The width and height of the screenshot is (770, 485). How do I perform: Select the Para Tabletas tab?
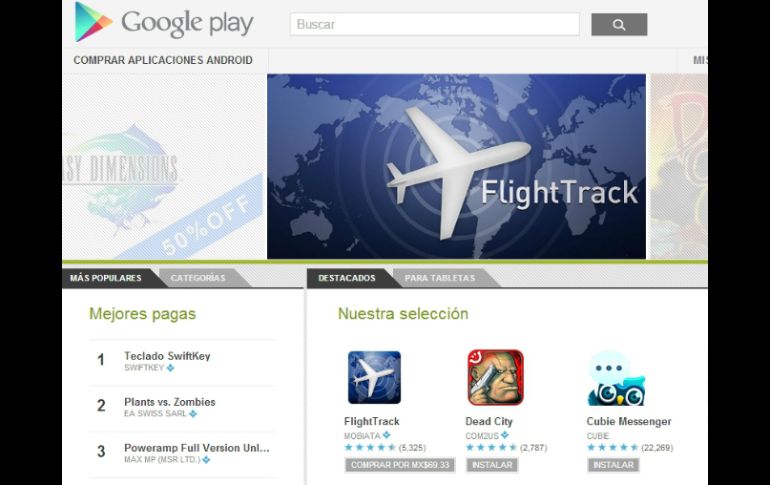click(x=440, y=278)
